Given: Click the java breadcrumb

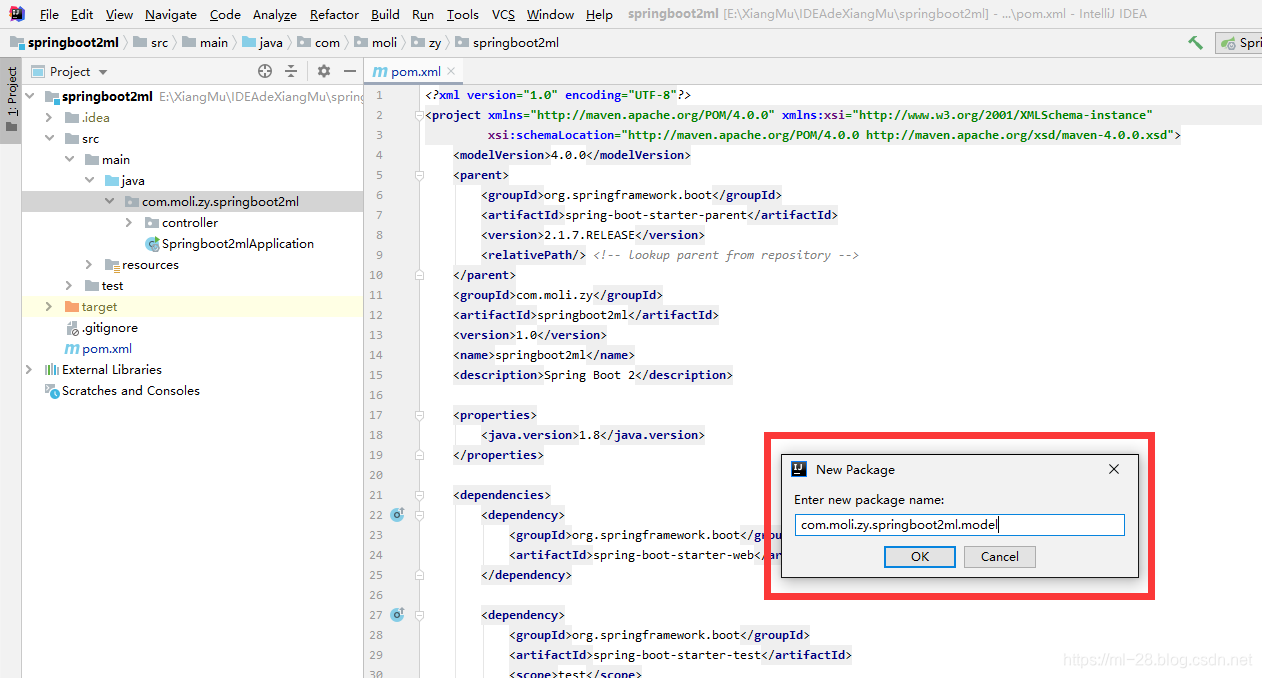Looking at the screenshot, I should [264, 43].
